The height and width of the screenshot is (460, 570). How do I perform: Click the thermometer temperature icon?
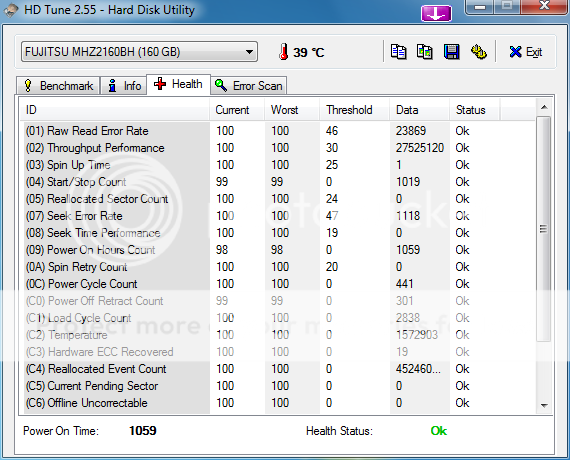click(284, 52)
